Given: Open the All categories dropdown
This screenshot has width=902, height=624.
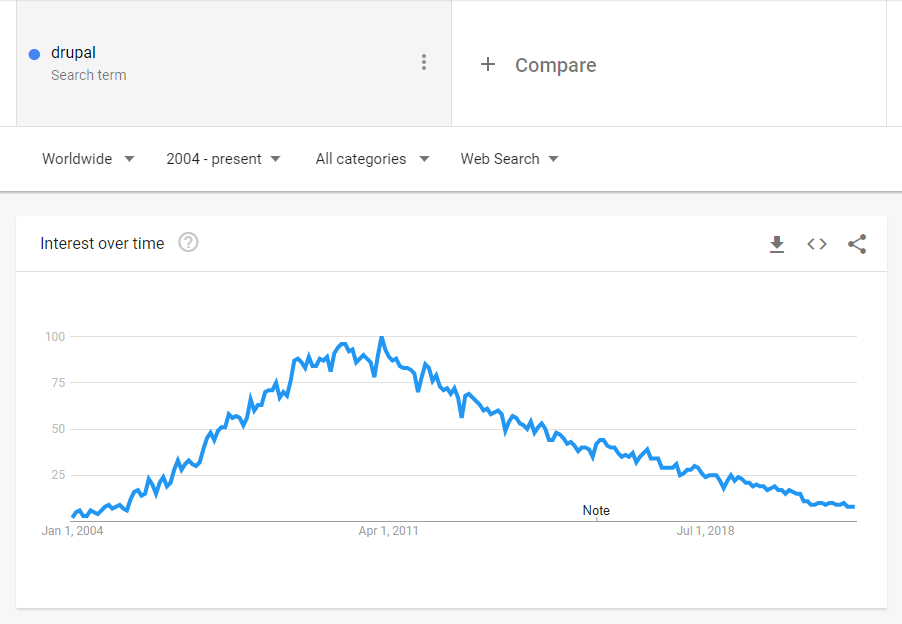Looking at the screenshot, I should click(x=371, y=158).
